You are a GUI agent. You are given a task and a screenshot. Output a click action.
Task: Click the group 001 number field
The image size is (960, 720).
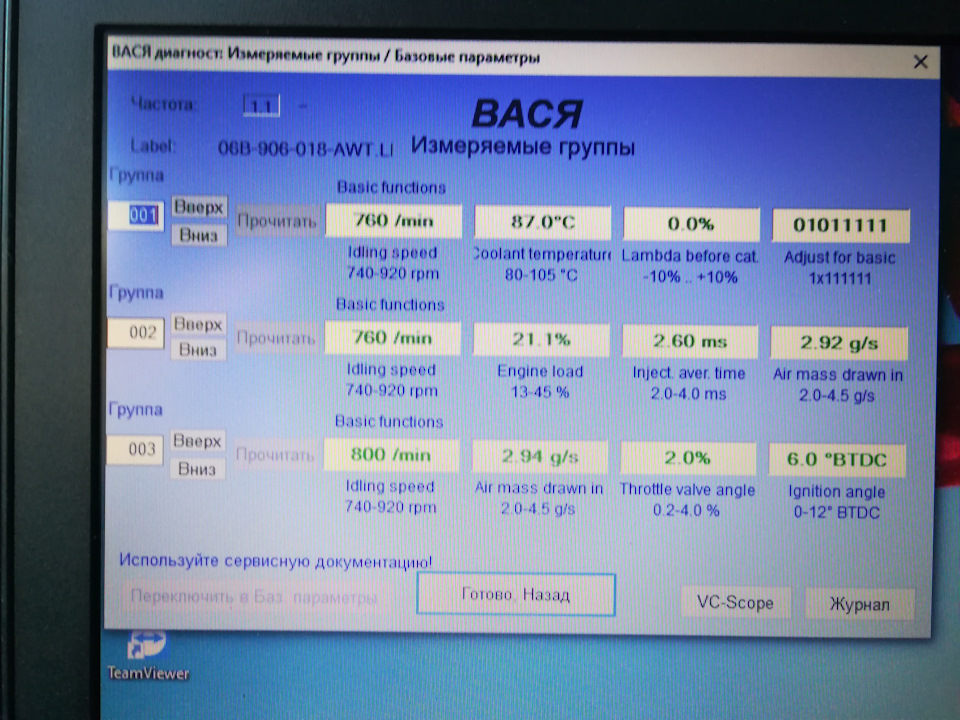pyautogui.click(x=136, y=216)
